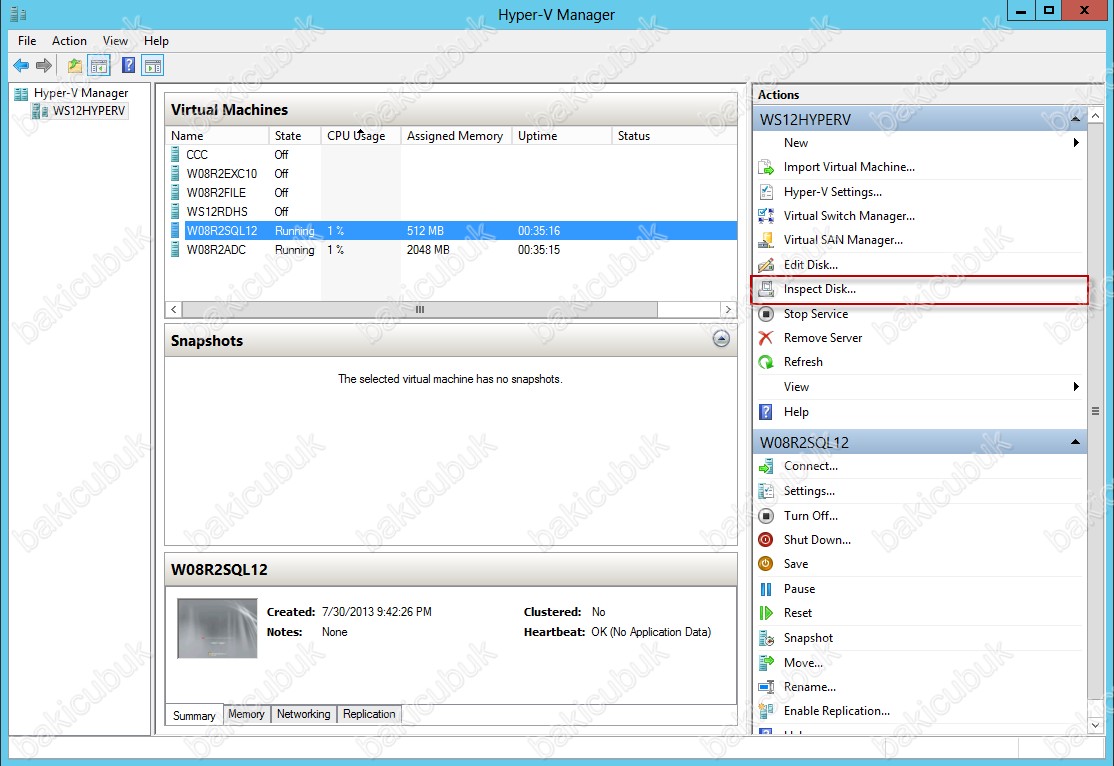Click the Forward arrow toolbar icon
1114x766 pixels.
44,66
